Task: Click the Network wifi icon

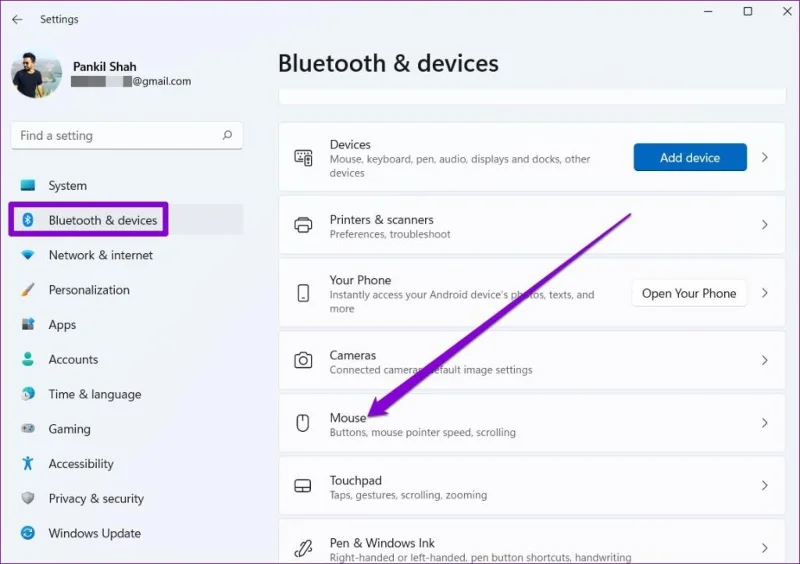Action: point(28,255)
